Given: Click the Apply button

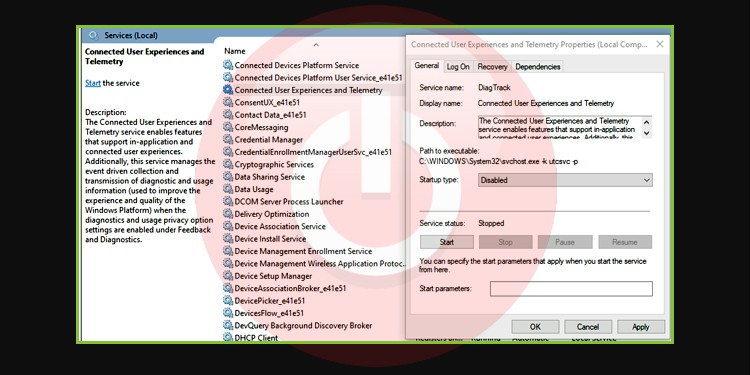Looking at the screenshot, I should point(640,327).
